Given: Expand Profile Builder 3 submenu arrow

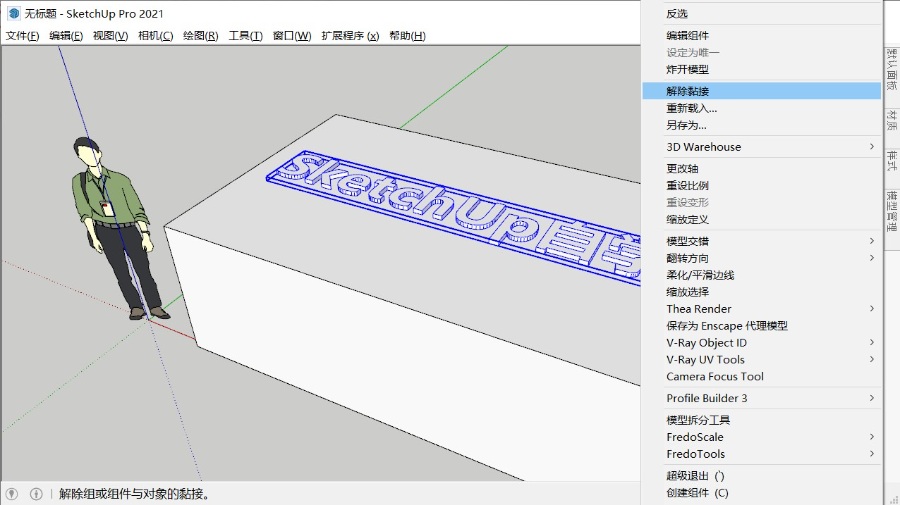Looking at the screenshot, I should click(871, 398).
